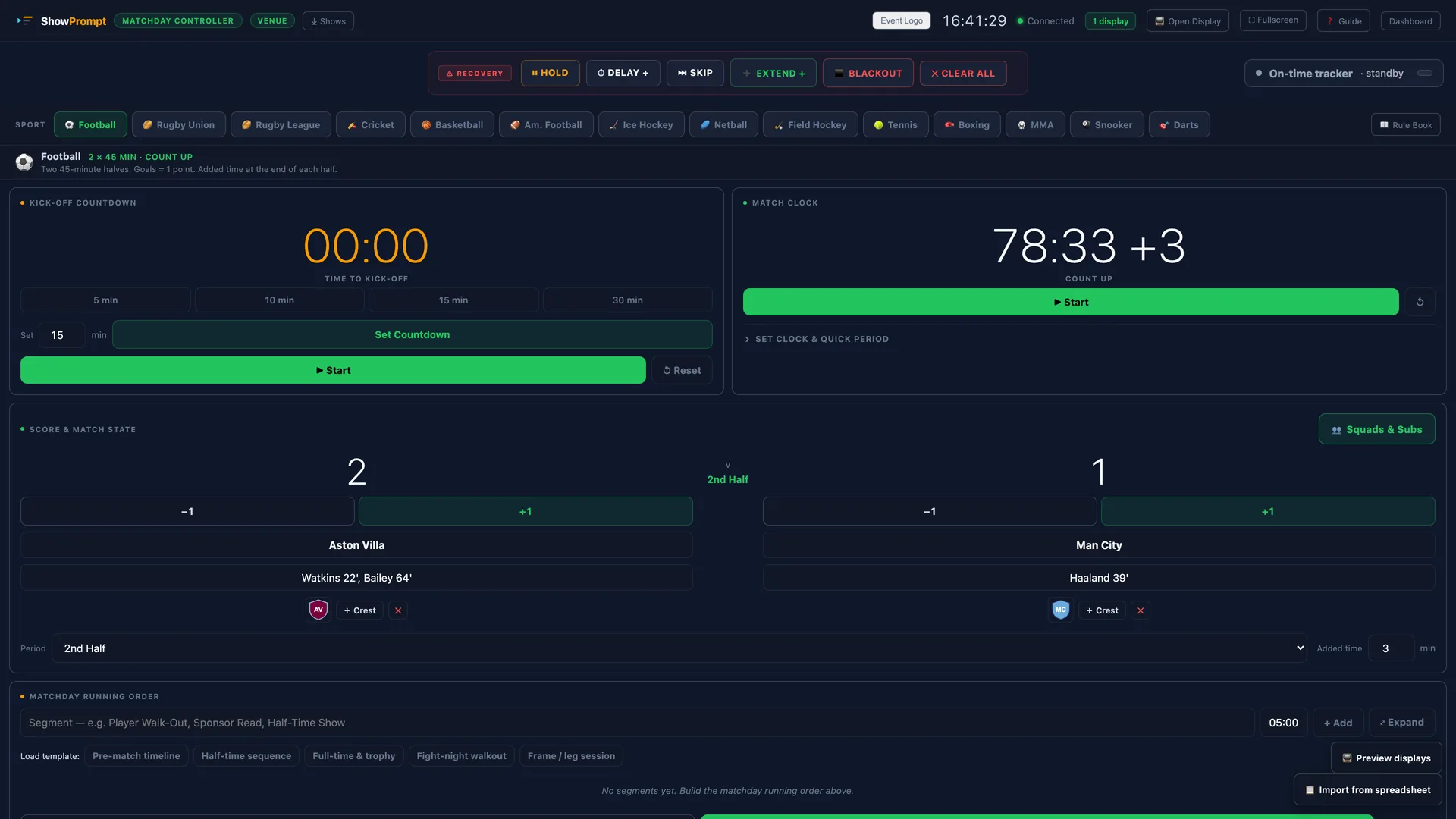The image size is (1456, 819).
Task: Decrease Aston Villa score by one
Action: [x=187, y=512]
